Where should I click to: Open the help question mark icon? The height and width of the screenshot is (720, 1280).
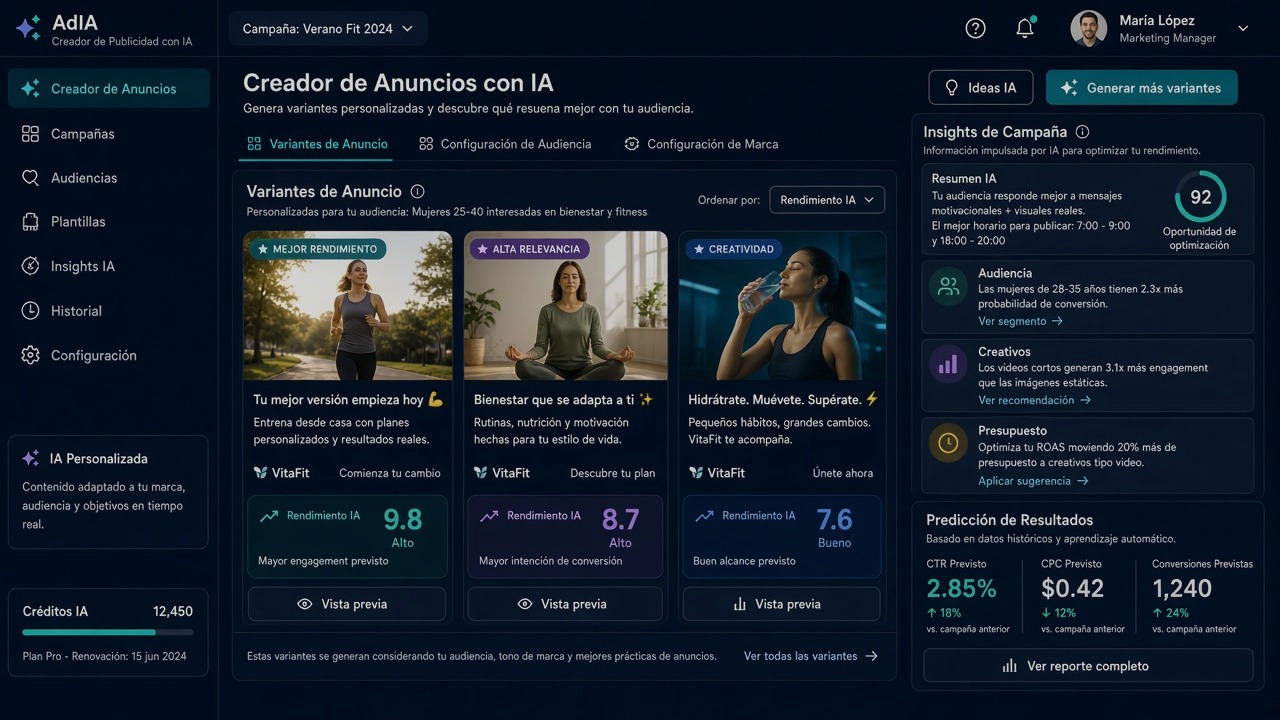(x=975, y=29)
